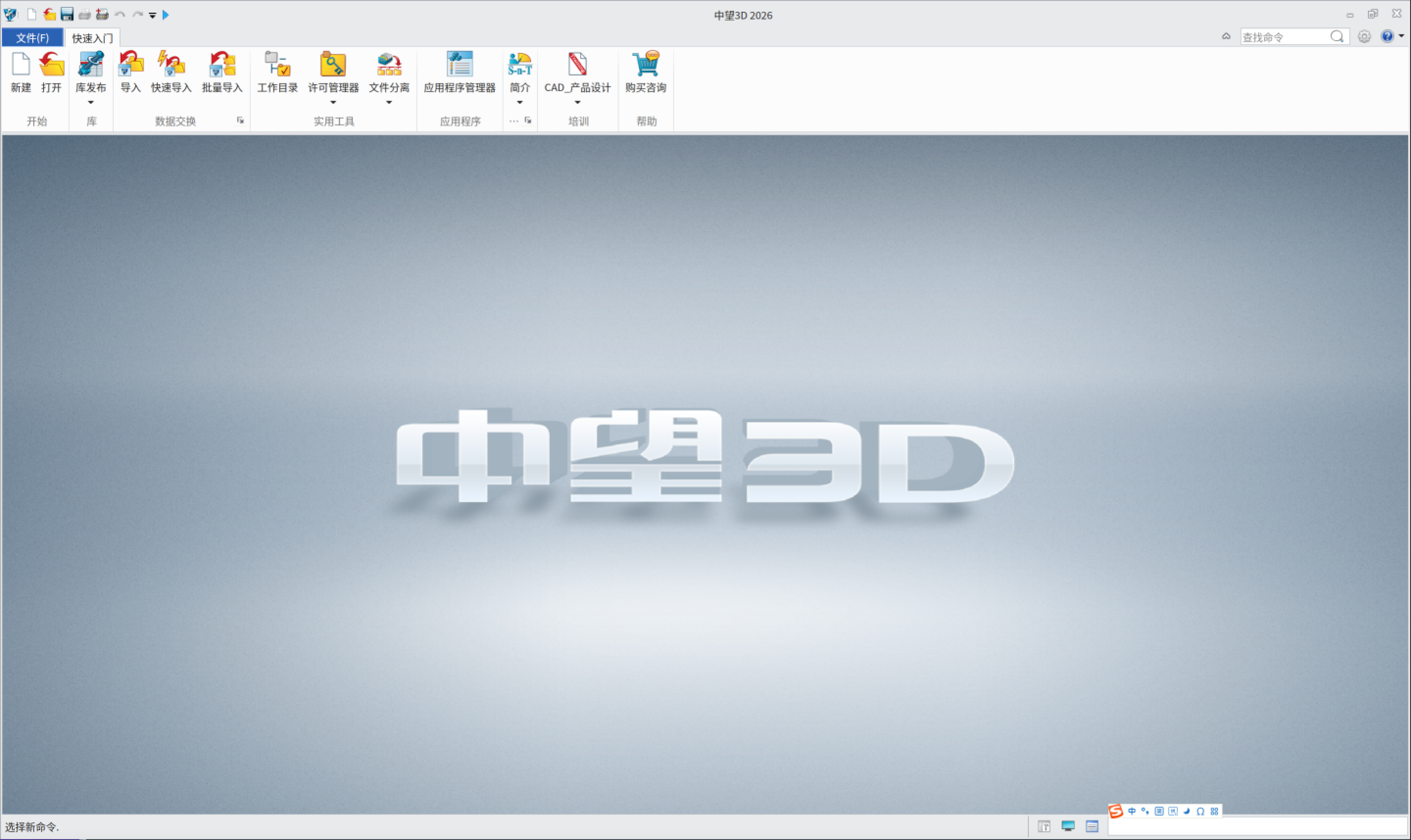Click the 新建 (New) ribbon icon
The height and width of the screenshot is (840, 1411).
(x=21, y=65)
